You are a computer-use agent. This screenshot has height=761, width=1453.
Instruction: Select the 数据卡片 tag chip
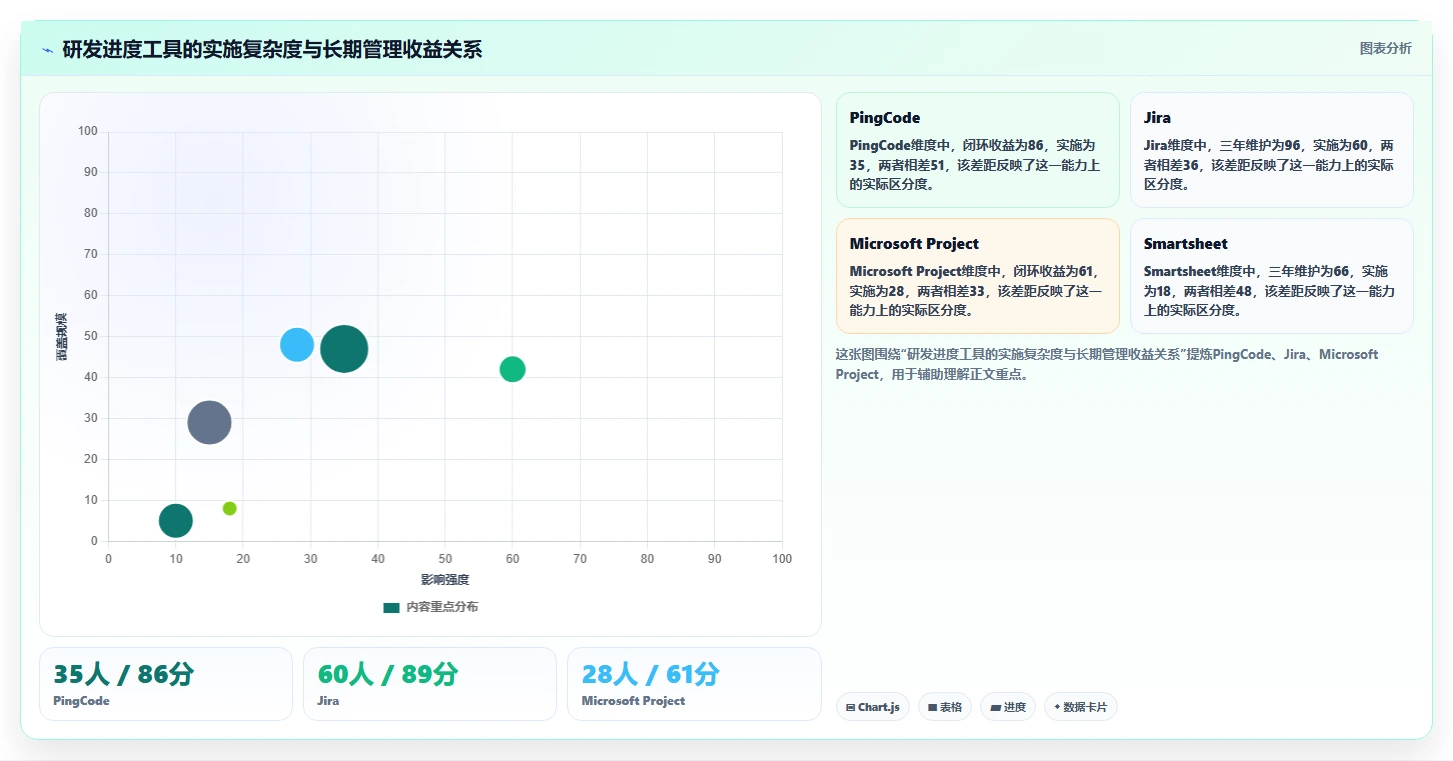tap(1080, 707)
